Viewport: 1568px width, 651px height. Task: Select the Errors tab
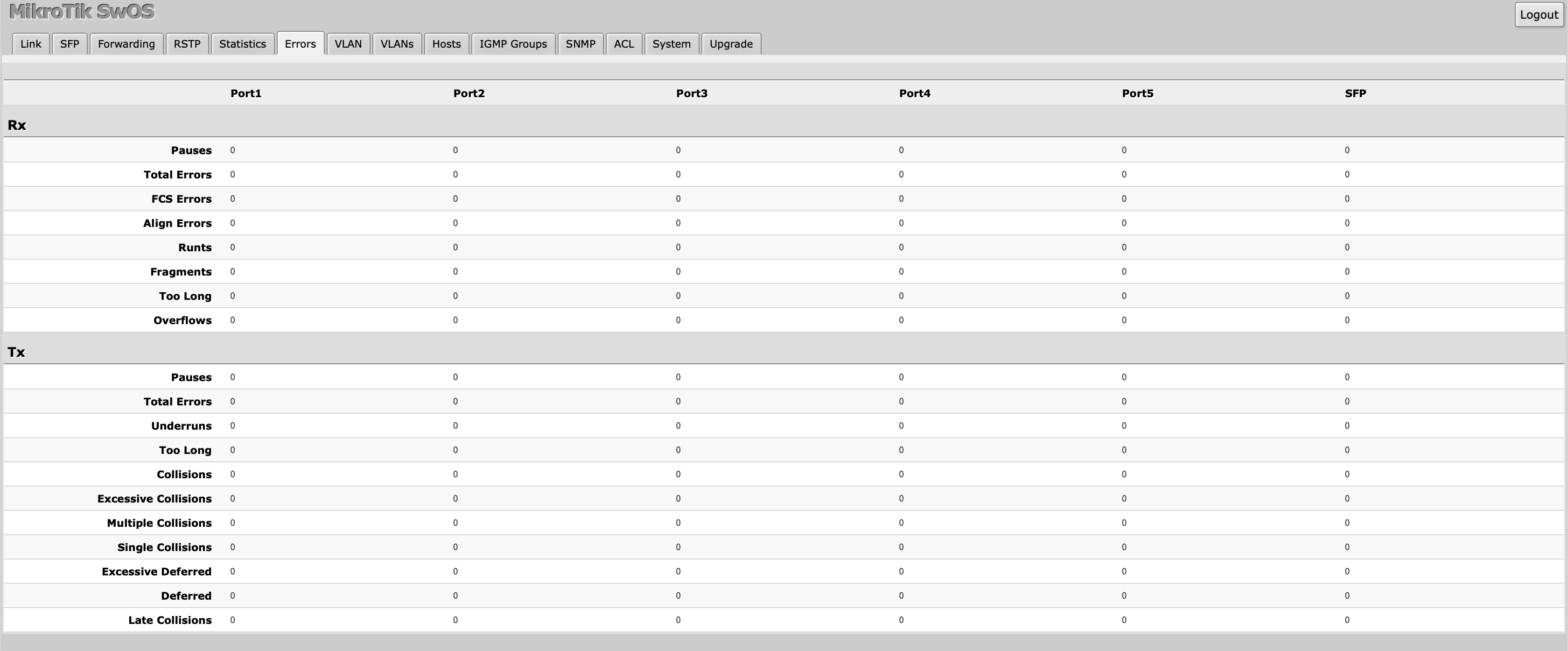pyautogui.click(x=300, y=44)
